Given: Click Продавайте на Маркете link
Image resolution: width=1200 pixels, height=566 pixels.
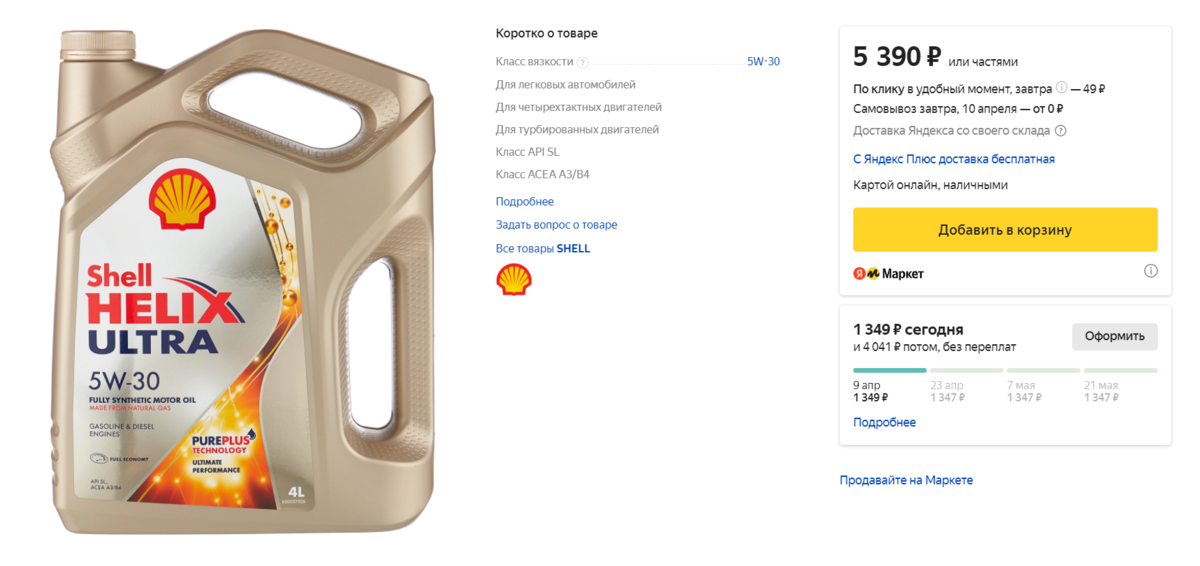Looking at the screenshot, I should click(906, 481).
